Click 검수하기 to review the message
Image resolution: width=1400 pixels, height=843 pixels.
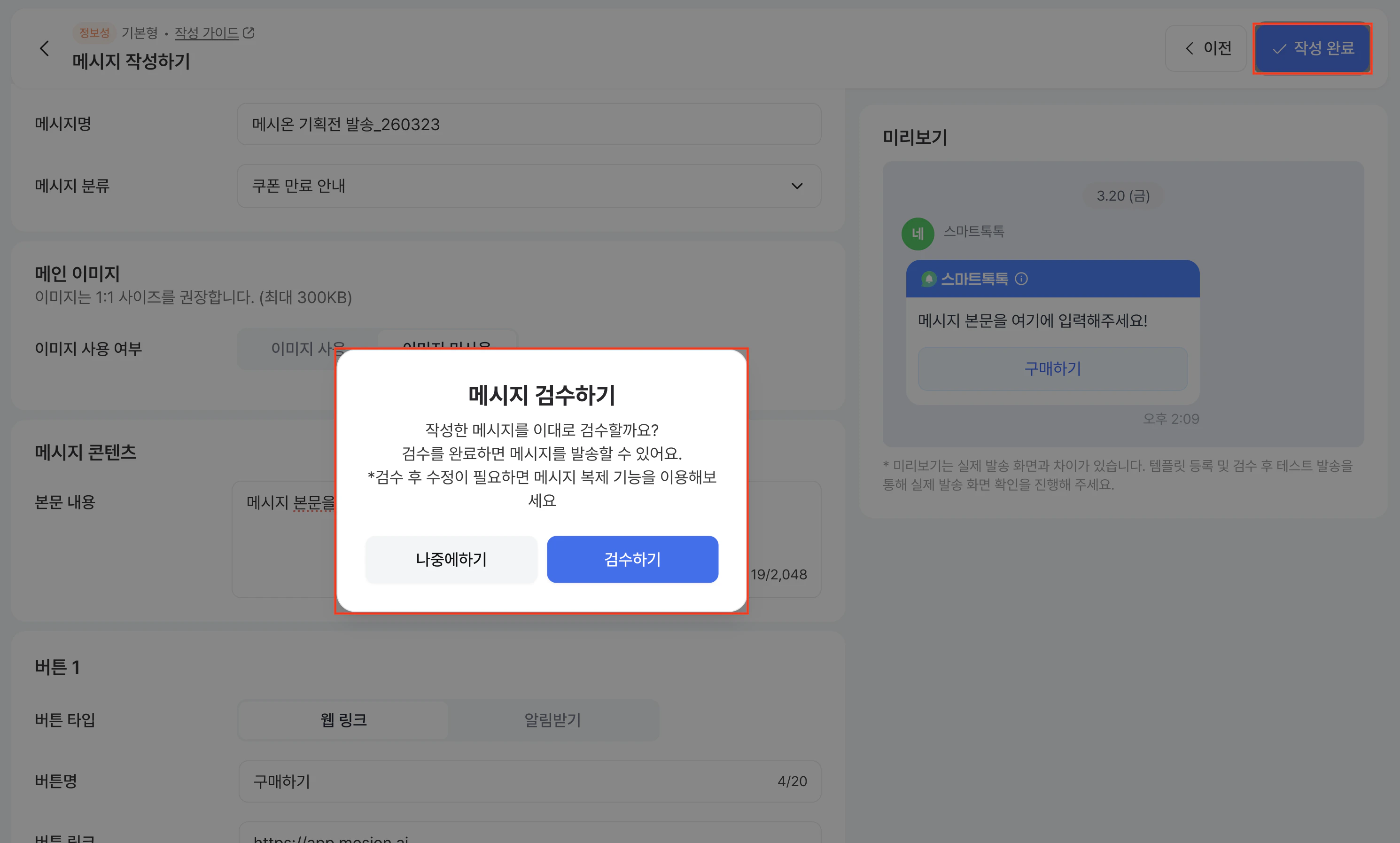click(x=632, y=559)
